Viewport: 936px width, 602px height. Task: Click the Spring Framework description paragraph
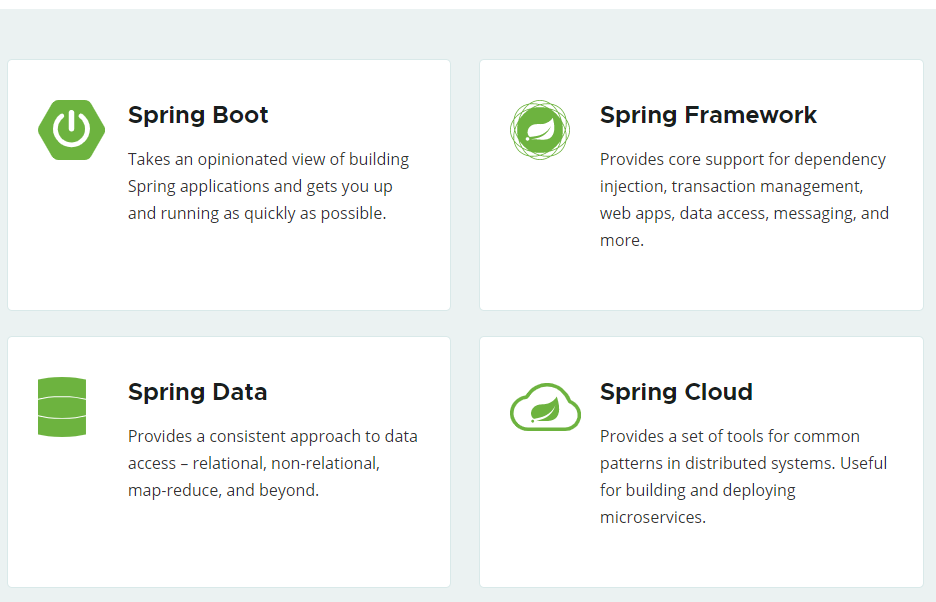point(743,199)
